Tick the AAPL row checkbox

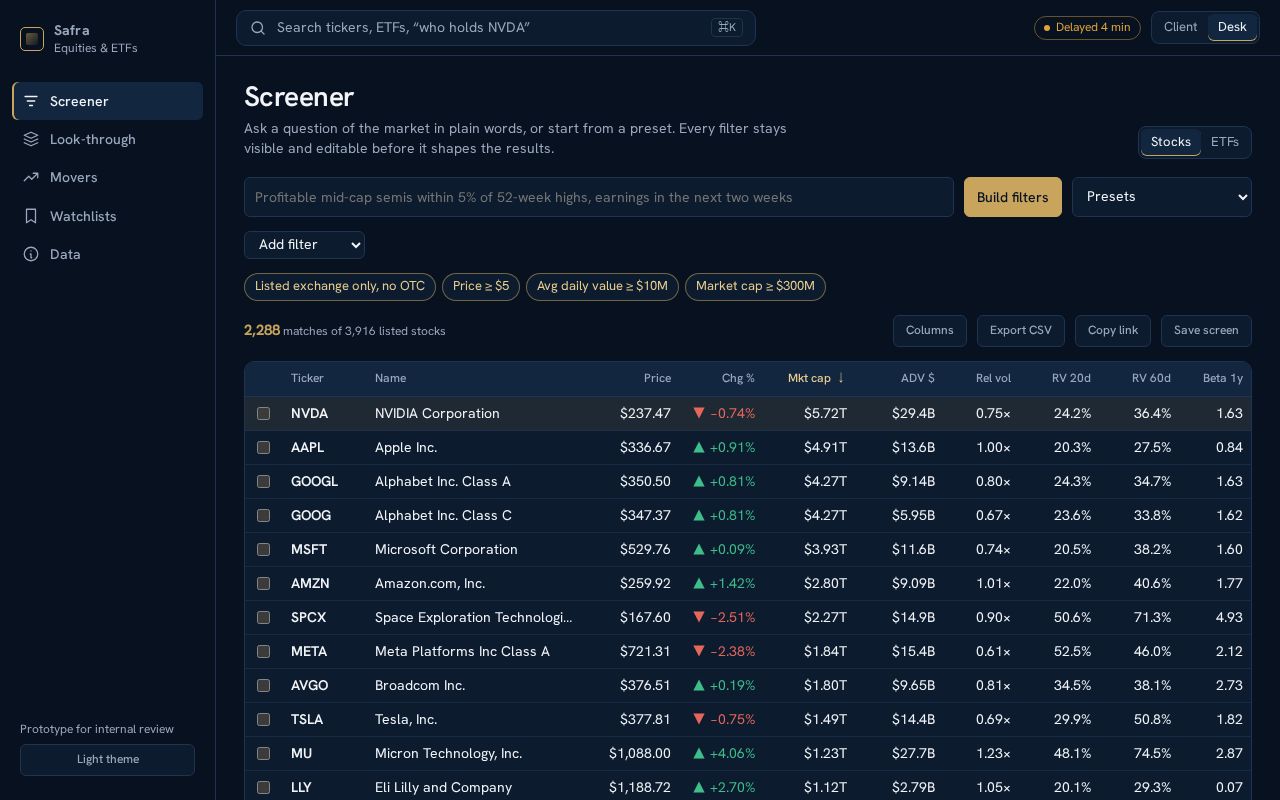click(263, 447)
